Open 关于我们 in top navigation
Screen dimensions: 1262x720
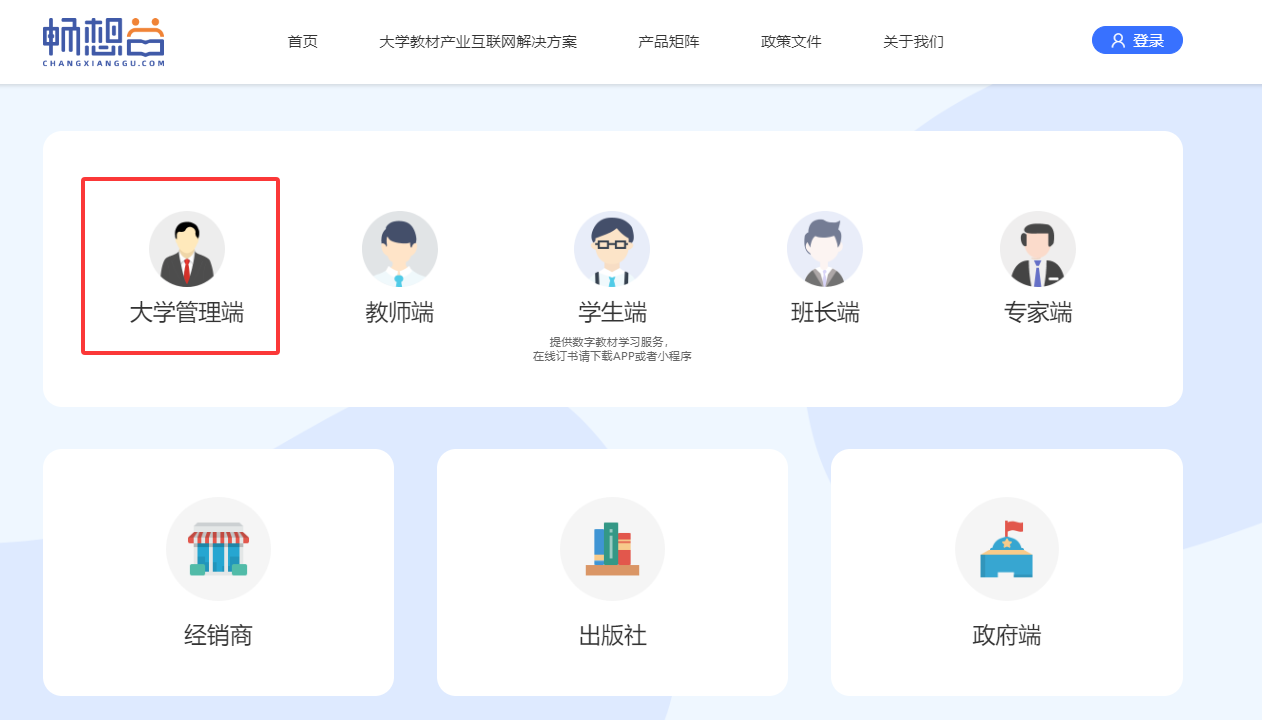pos(913,42)
